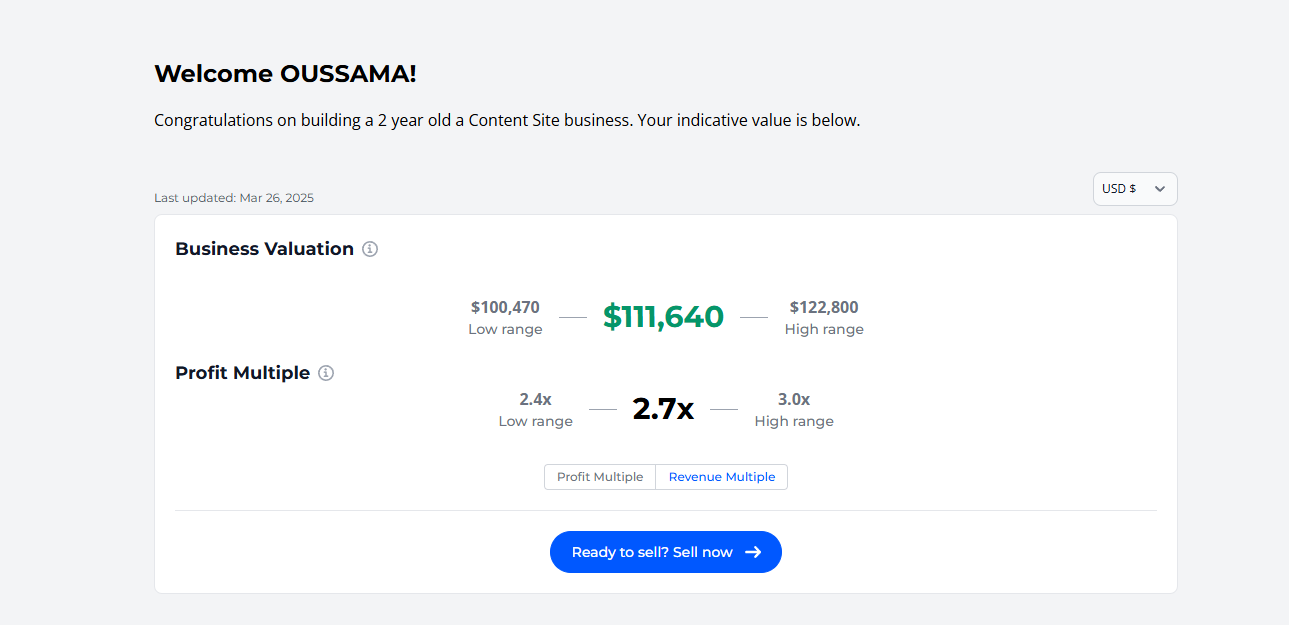Click the arrow icon on Sell now button
1289x625 pixels.
(x=753, y=552)
